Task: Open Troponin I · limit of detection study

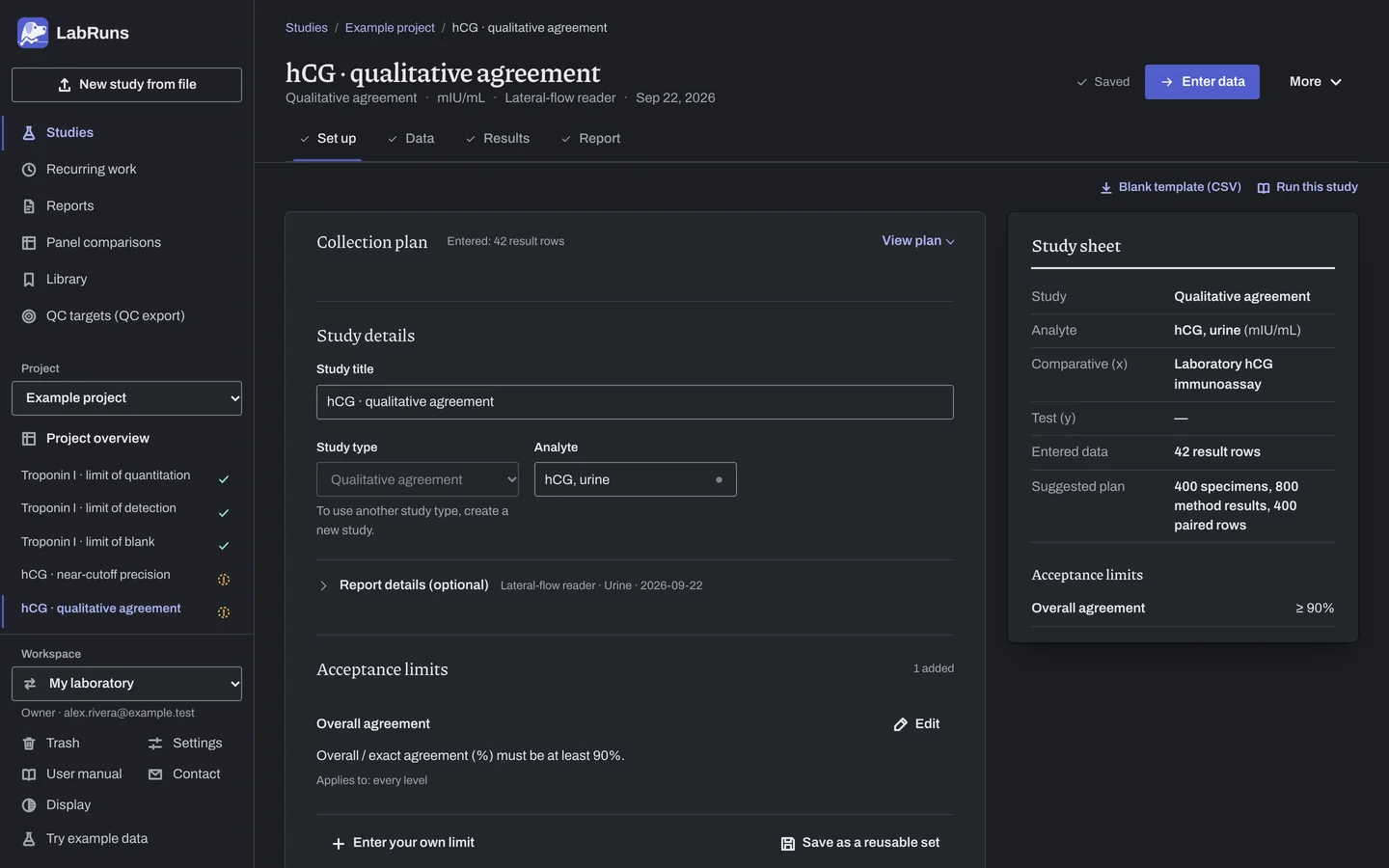Action: [126, 509]
